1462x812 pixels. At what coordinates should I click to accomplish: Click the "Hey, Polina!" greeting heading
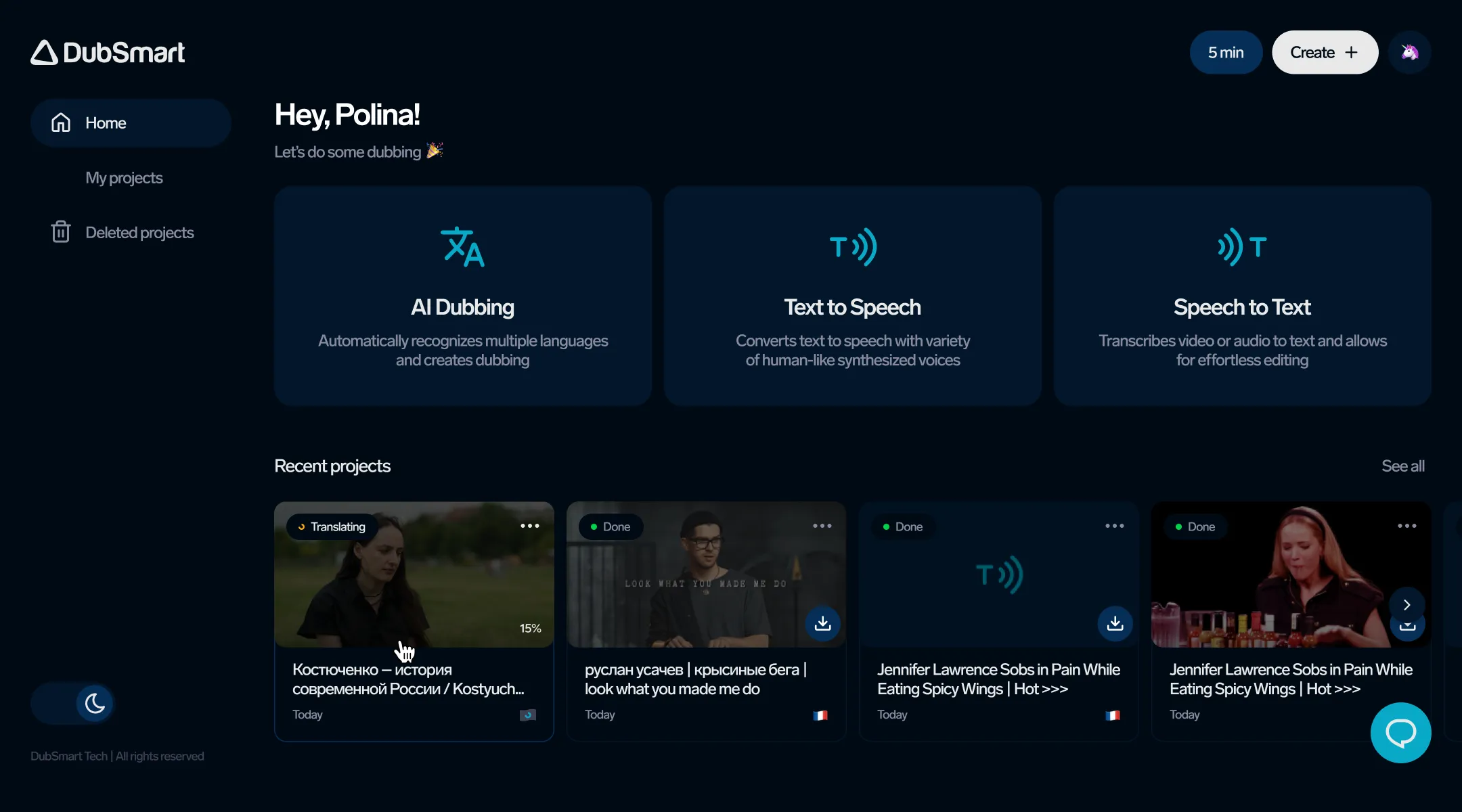[x=347, y=116]
